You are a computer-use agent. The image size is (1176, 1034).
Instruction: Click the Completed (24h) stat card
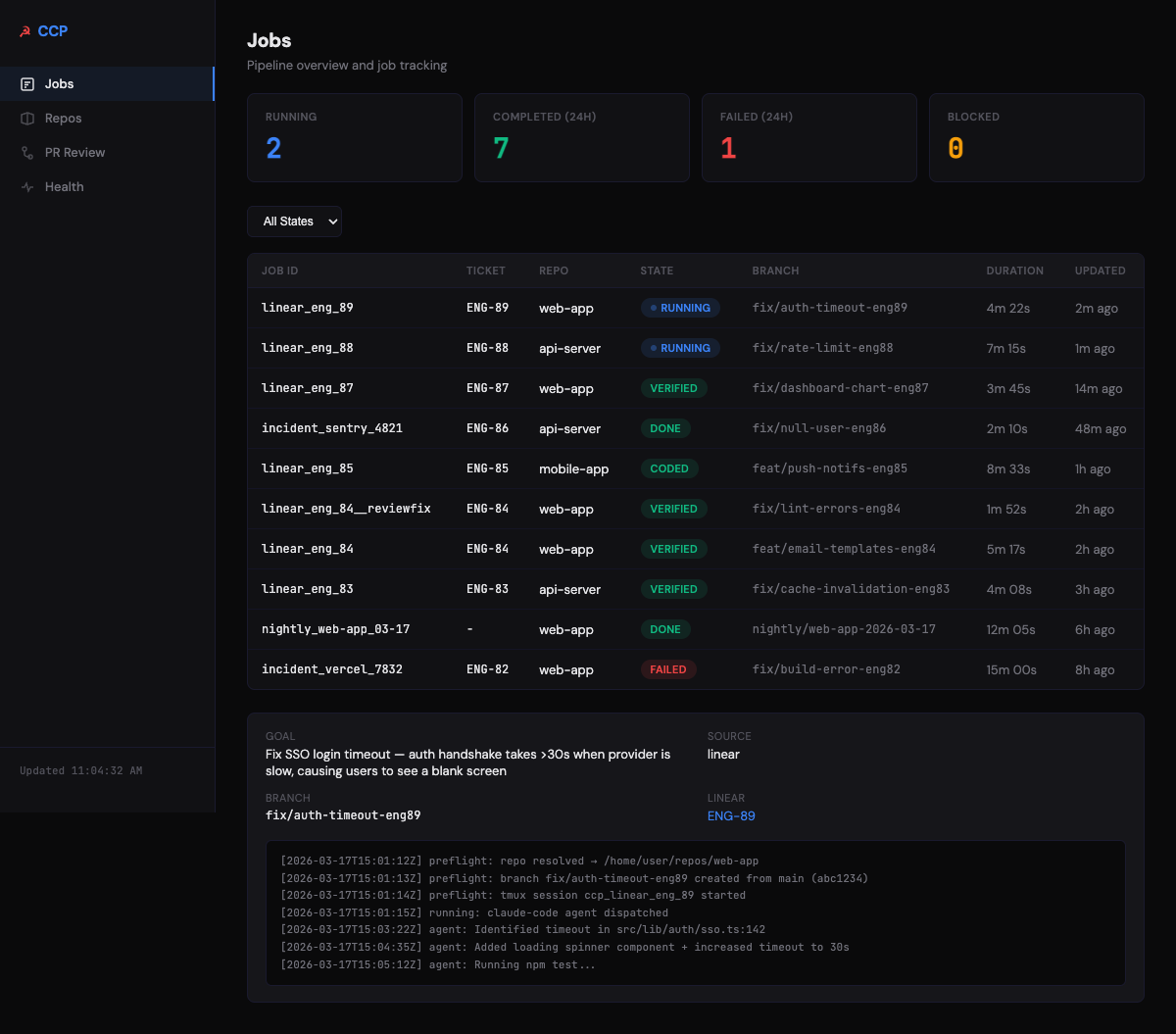pos(582,138)
